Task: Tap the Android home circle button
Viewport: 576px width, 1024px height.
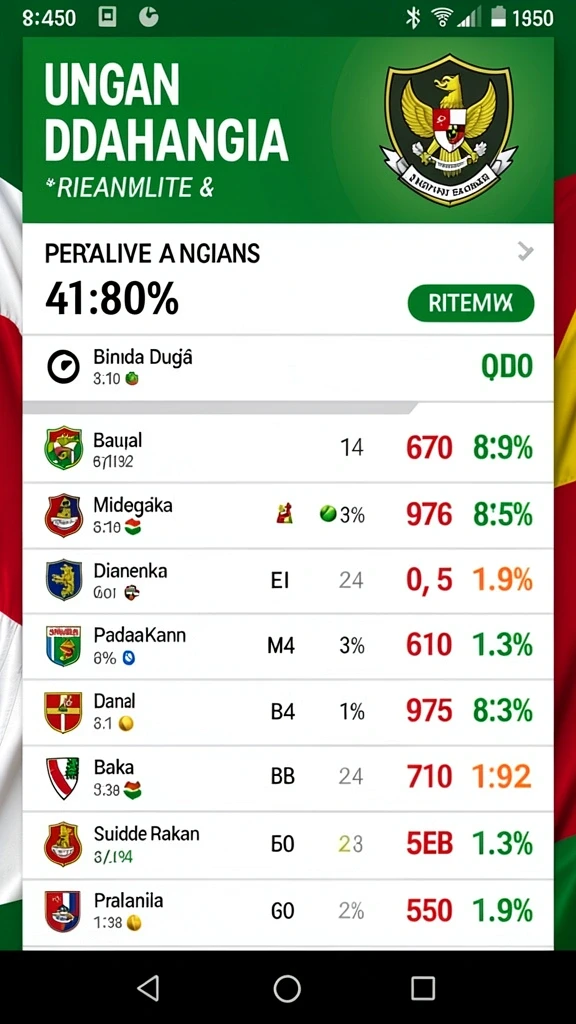Action: click(287, 989)
